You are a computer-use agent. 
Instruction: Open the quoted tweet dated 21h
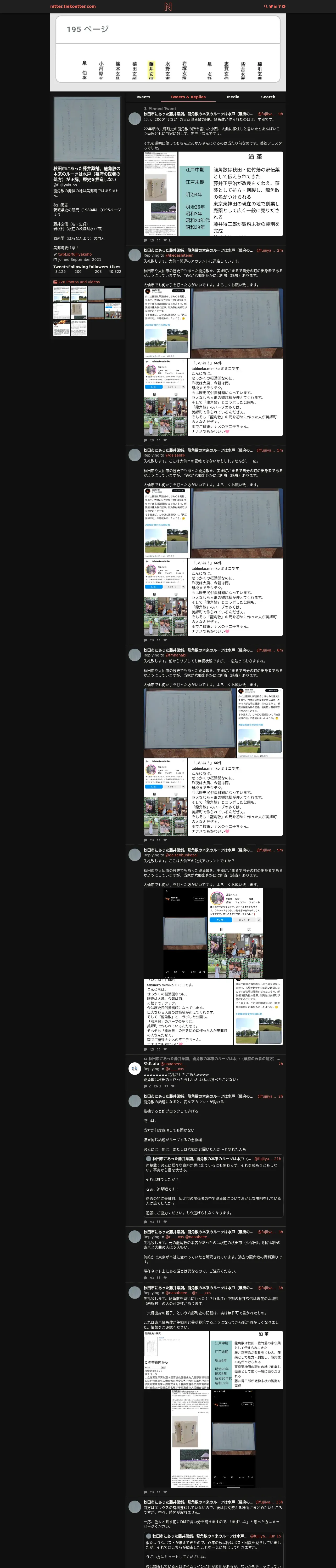coord(214,1186)
